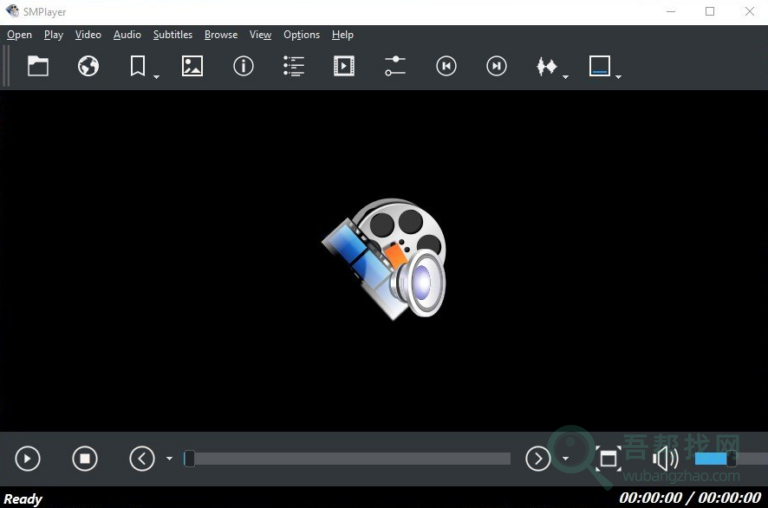Click the seek bar timeline
Image resolution: width=768 pixels, height=508 pixels.
pos(350,459)
